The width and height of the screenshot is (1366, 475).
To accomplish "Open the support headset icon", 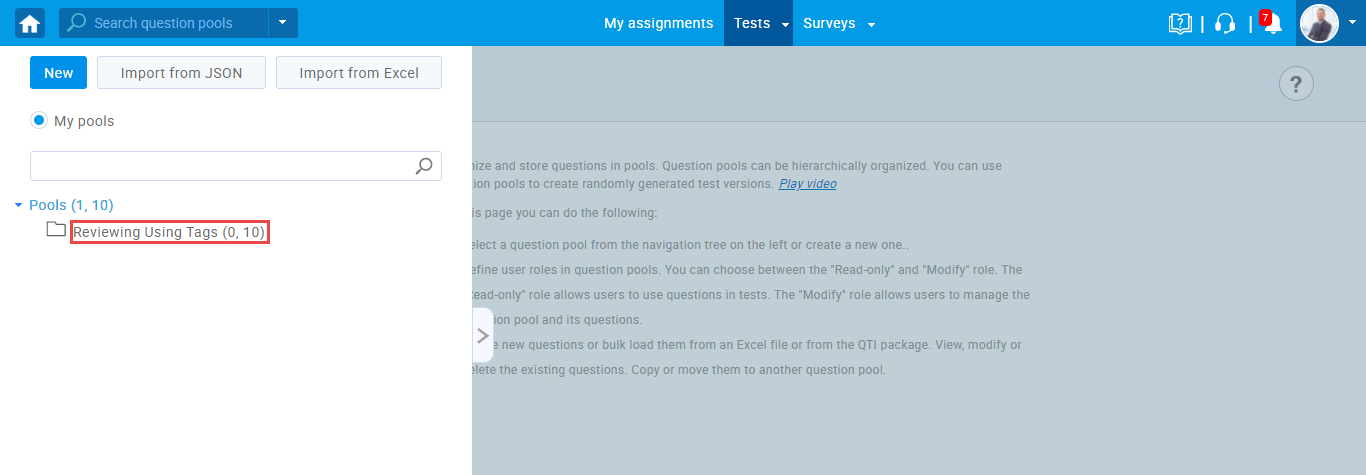I will (x=1225, y=23).
